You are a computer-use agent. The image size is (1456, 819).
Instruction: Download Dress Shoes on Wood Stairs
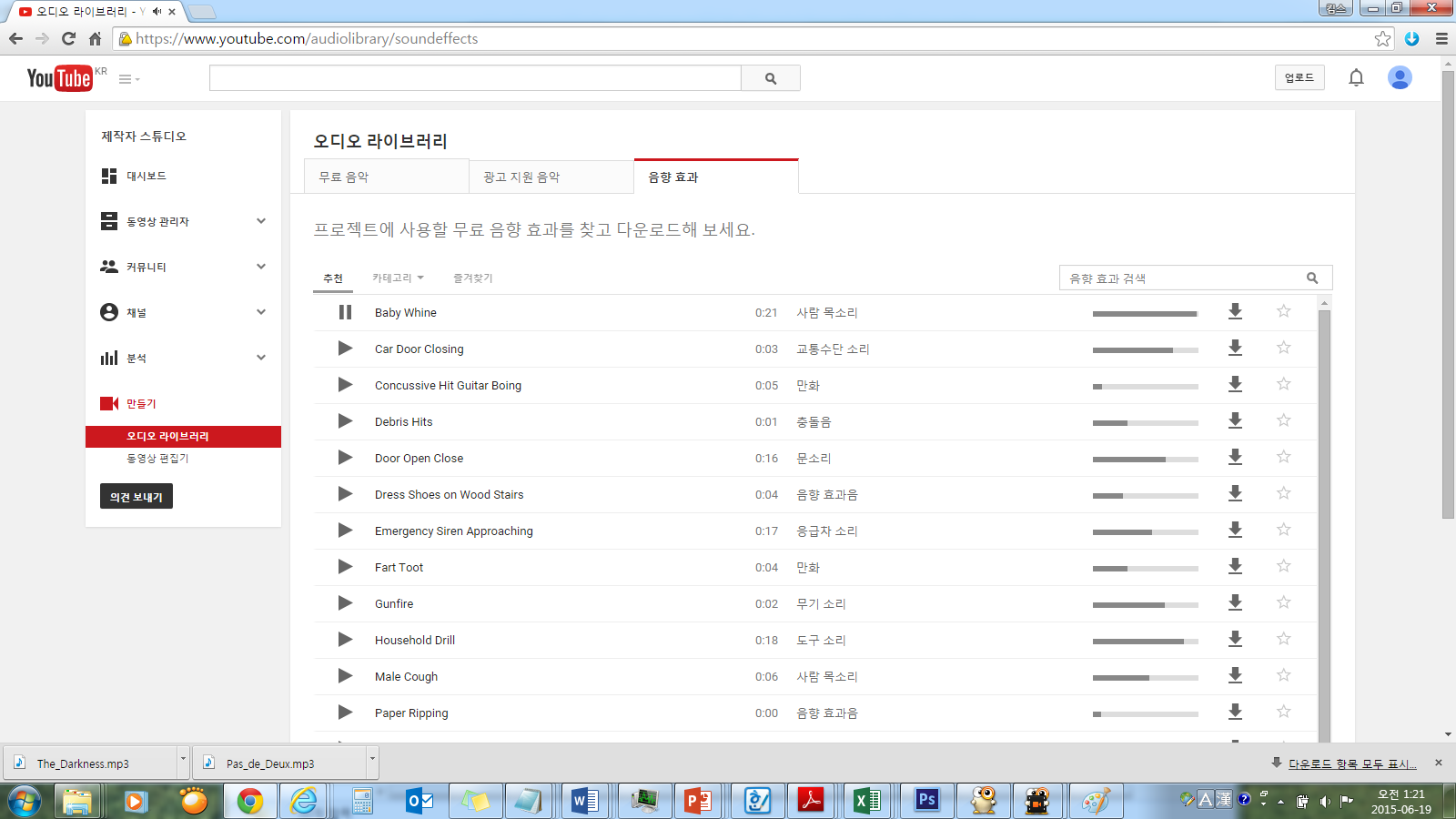coord(1235,493)
